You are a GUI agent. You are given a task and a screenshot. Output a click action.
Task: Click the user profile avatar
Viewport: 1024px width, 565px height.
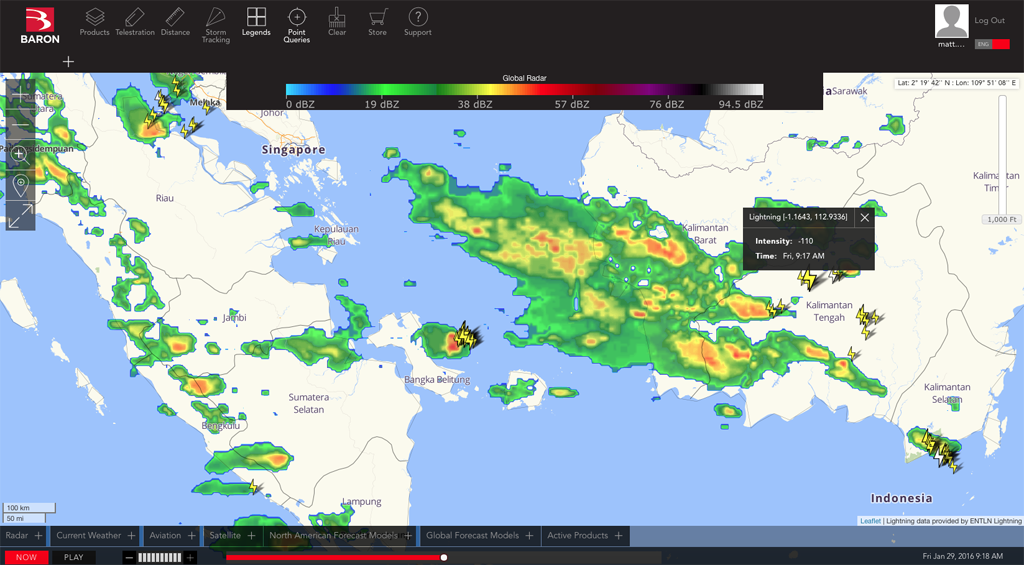952,22
